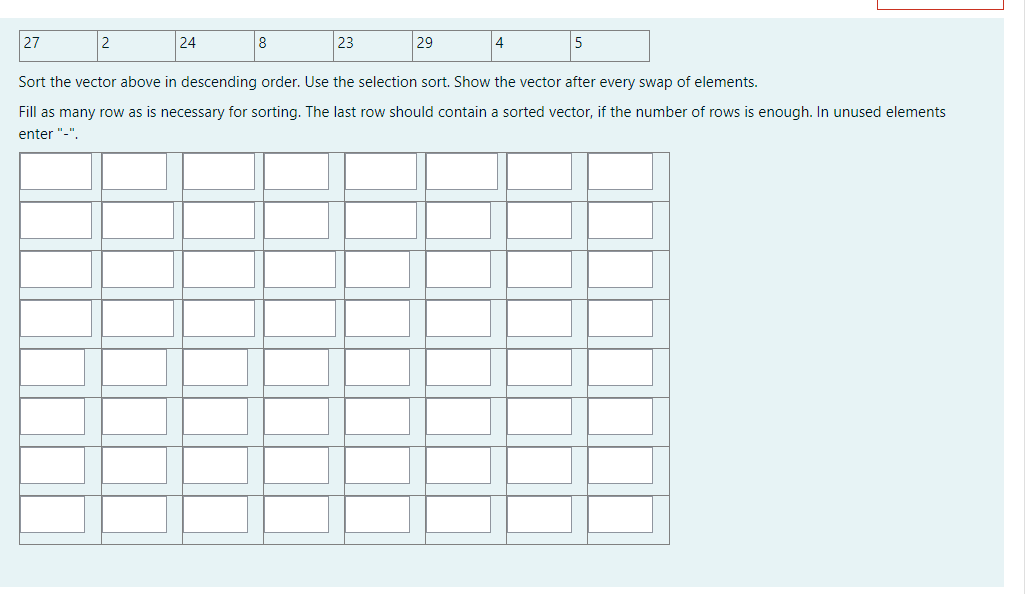Select the first cell of the fifth row
1031x594 pixels.
tap(55, 367)
